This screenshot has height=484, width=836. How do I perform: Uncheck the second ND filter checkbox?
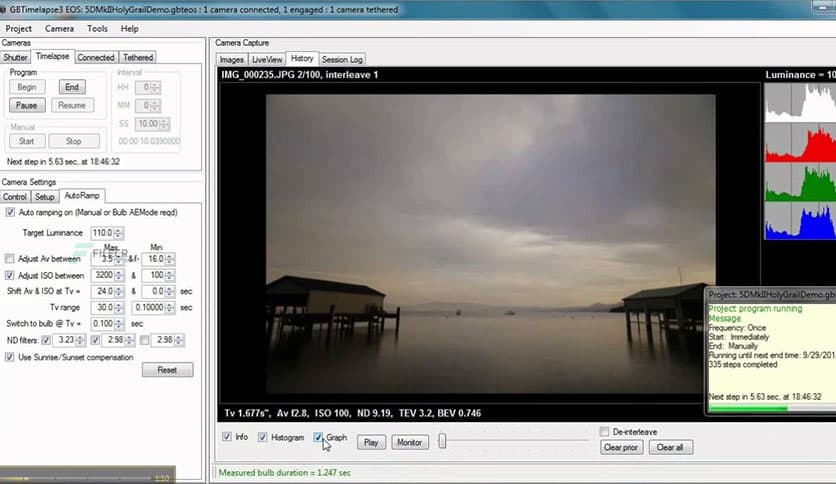[95, 340]
